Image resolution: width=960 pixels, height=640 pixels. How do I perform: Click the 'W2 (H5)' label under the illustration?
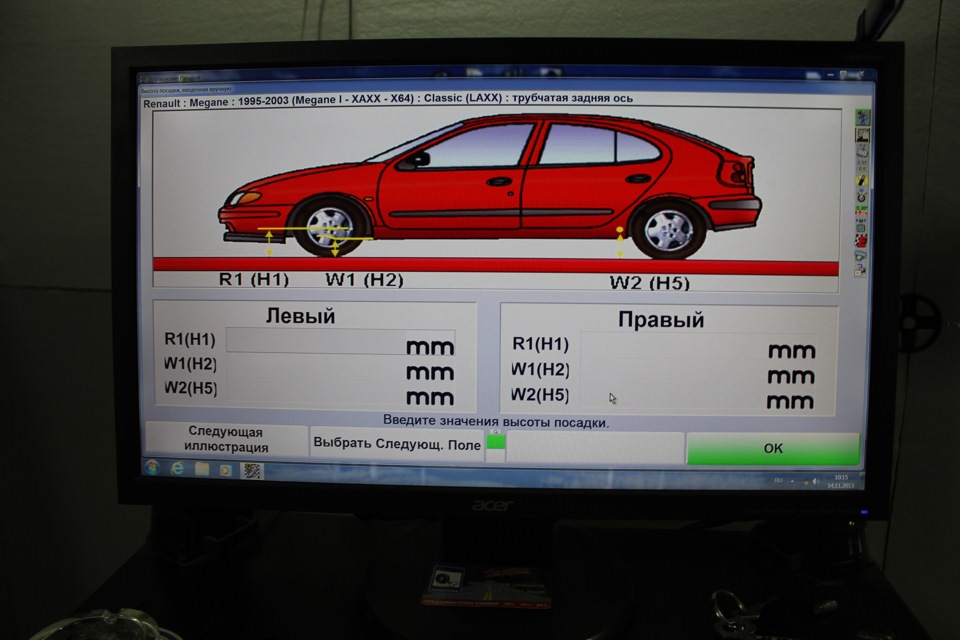tap(650, 283)
